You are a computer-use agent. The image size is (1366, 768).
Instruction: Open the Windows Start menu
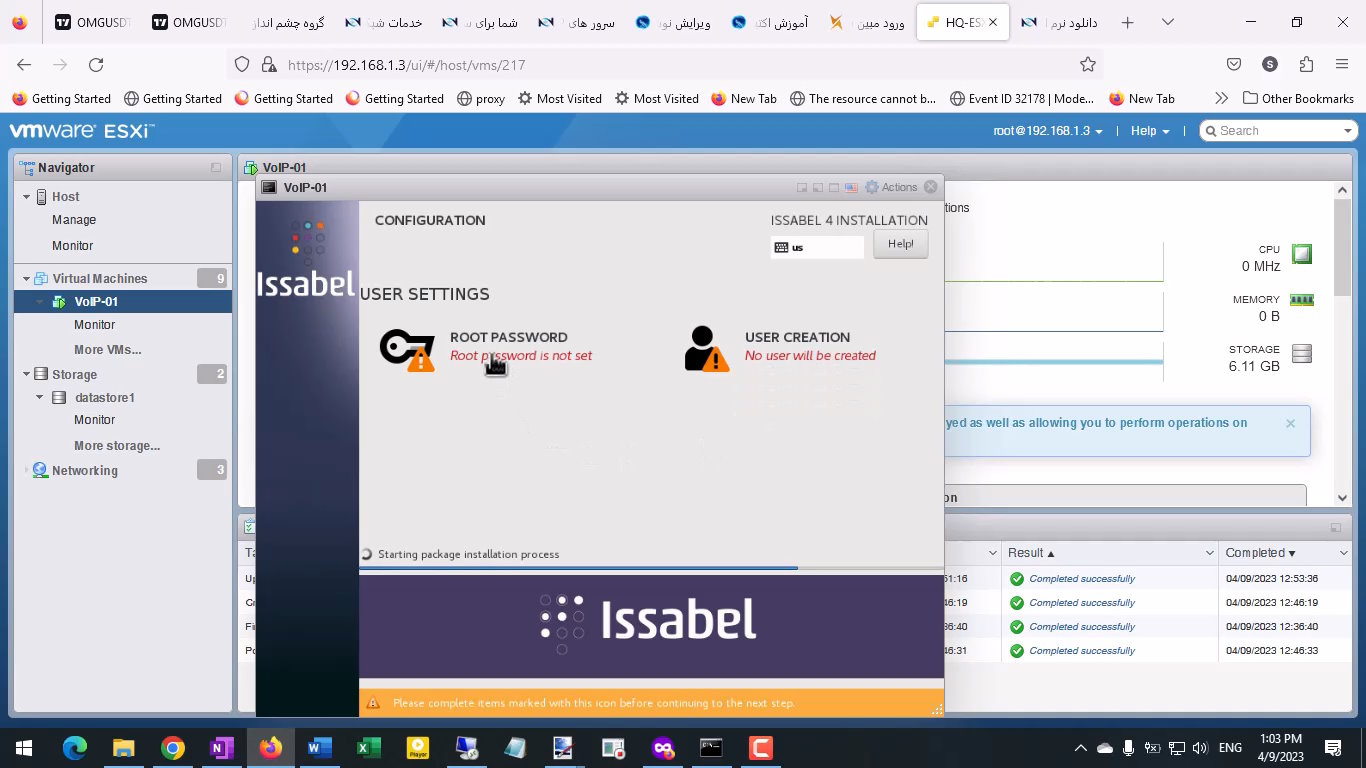click(24, 747)
